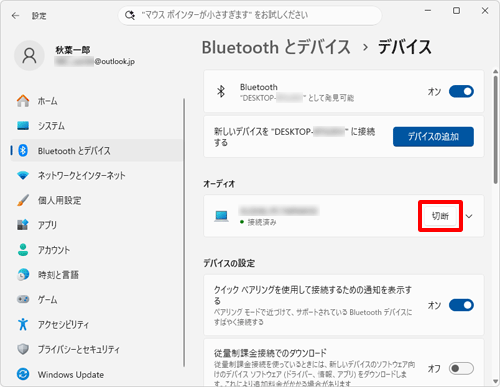Open 時刻と言語 settings page

click(97, 274)
